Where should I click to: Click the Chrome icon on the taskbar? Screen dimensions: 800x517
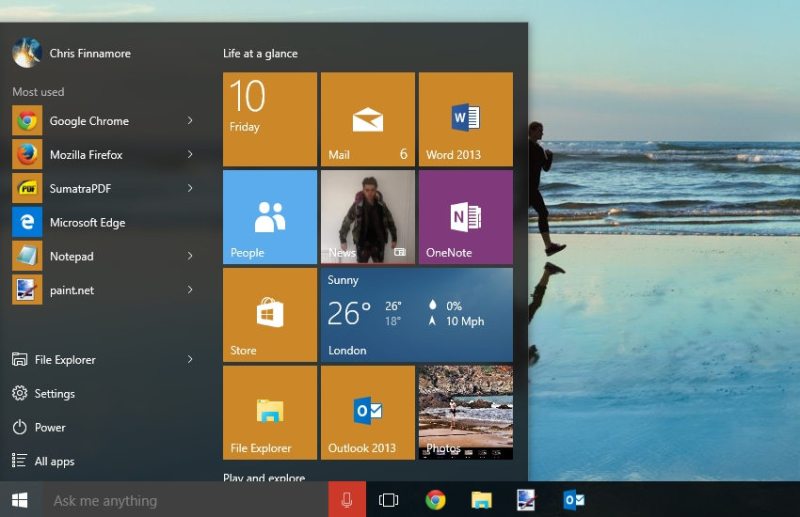pyautogui.click(x=435, y=500)
